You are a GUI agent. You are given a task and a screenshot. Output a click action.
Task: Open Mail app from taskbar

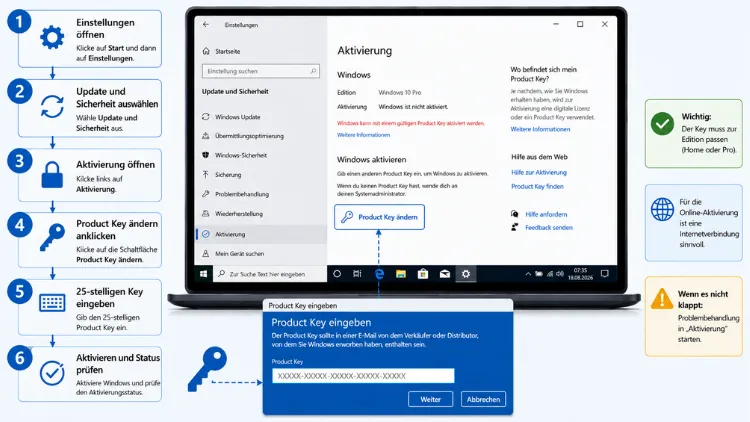pyautogui.click(x=445, y=274)
